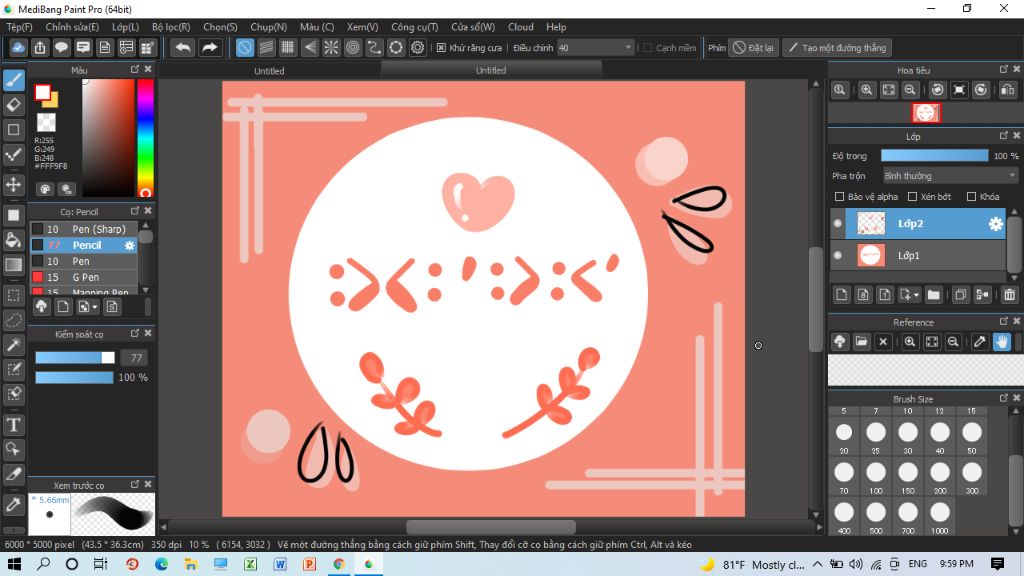Select the Bucket fill tool
1024x576 pixels.
point(14,240)
